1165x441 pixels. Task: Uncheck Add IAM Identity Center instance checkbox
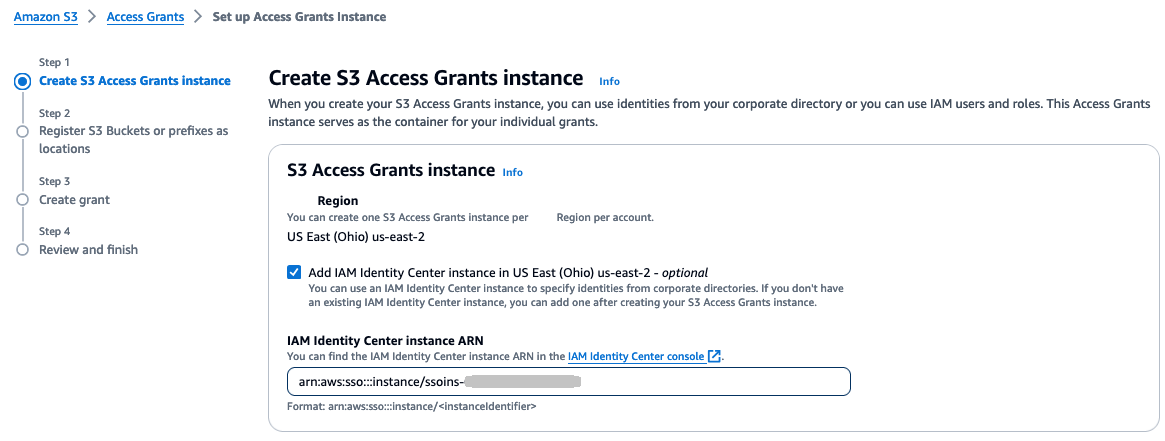click(294, 272)
